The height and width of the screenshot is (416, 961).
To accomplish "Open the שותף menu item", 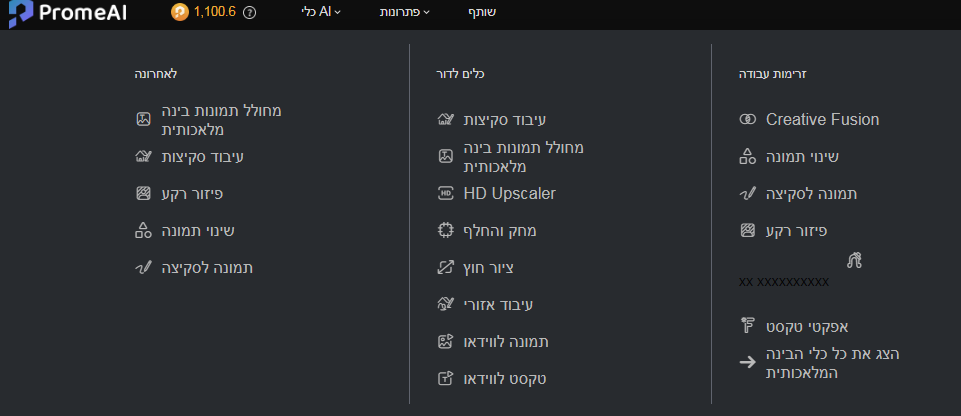I will (x=482, y=13).
